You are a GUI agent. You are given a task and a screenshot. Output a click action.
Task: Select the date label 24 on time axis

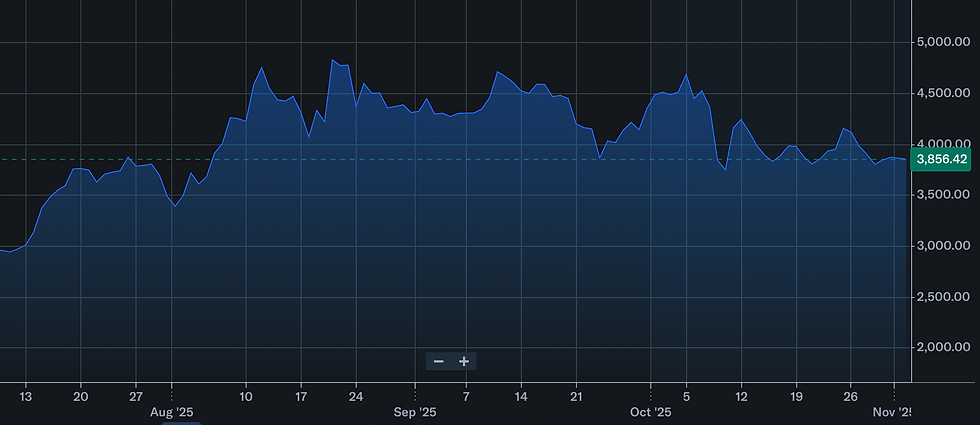click(356, 396)
